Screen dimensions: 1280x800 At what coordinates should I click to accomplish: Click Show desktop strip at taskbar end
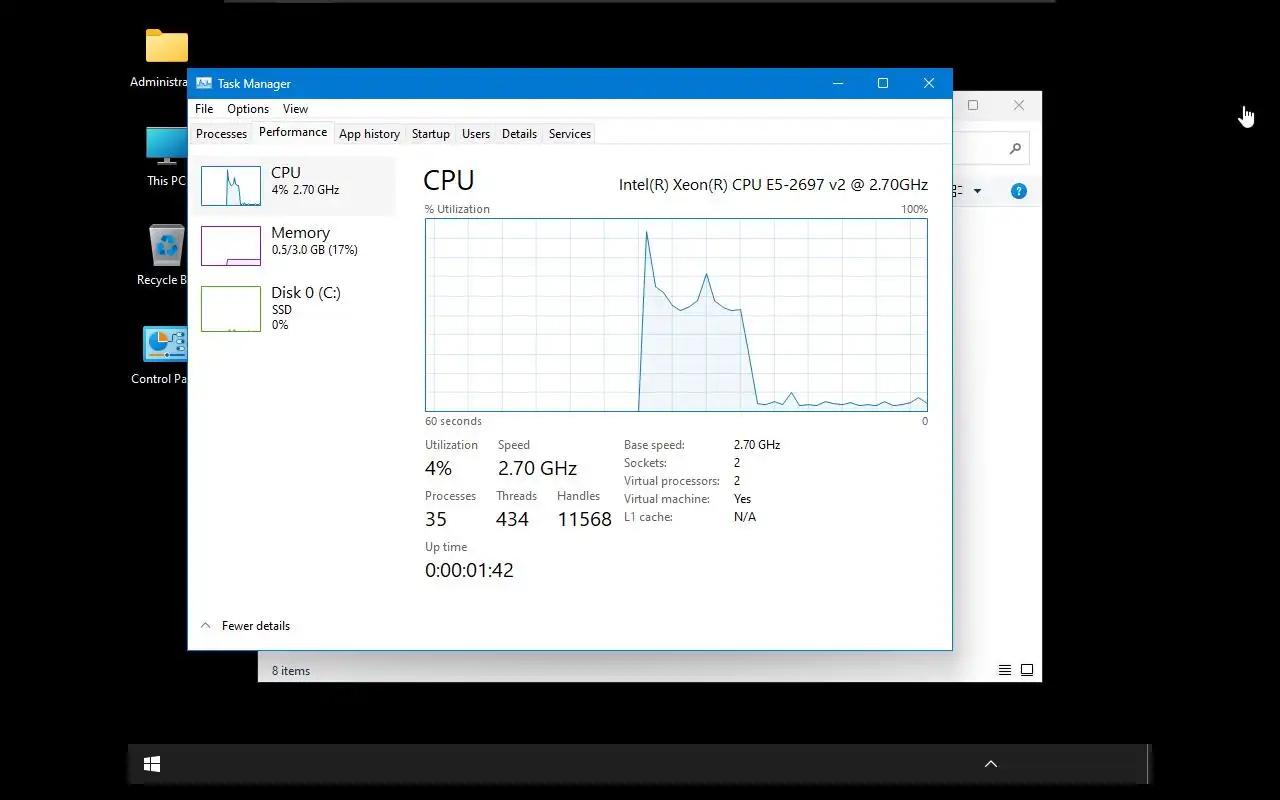point(1149,764)
